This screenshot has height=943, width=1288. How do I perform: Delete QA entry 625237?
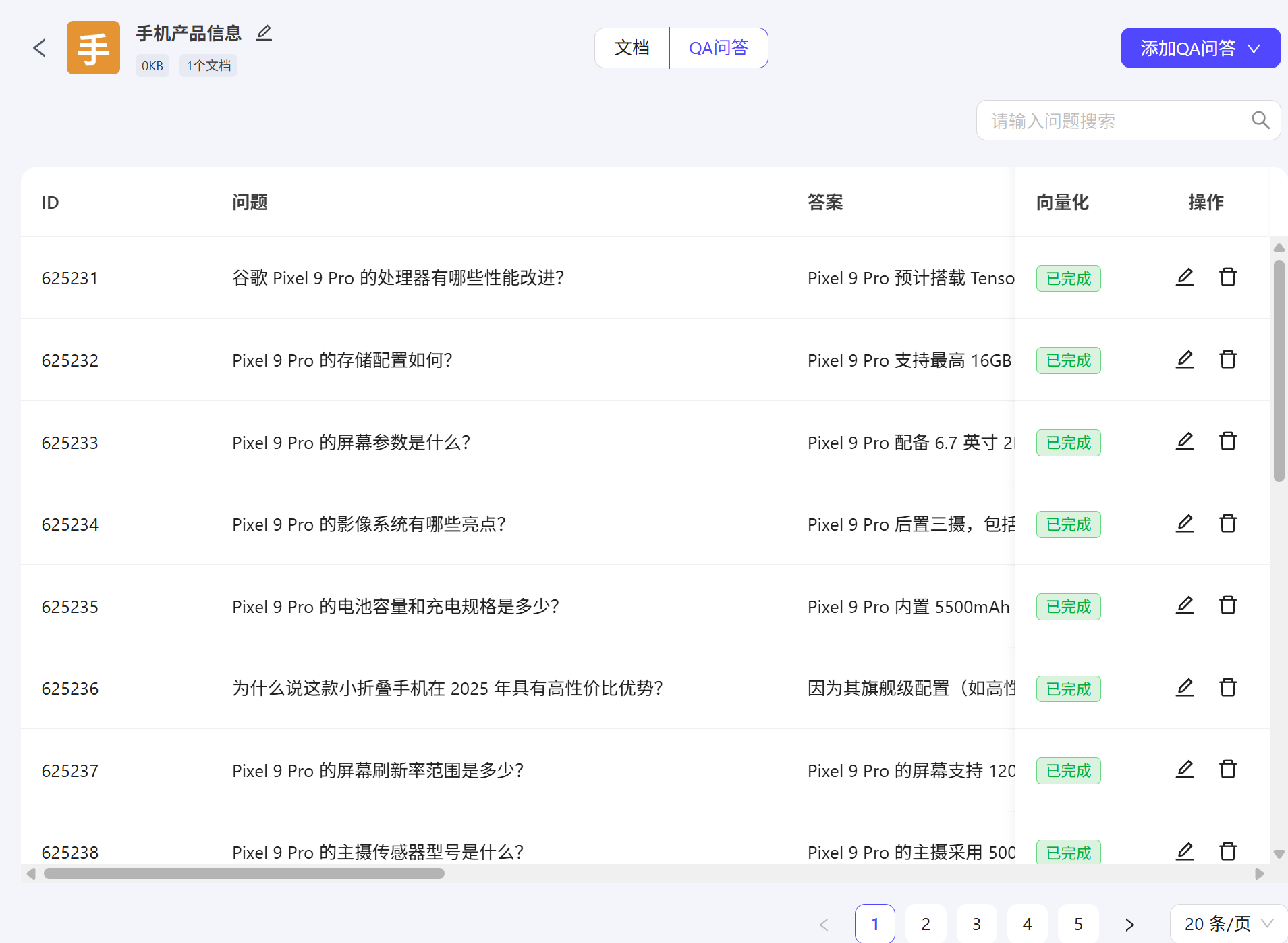pyautogui.click(x=1228, y=770)
